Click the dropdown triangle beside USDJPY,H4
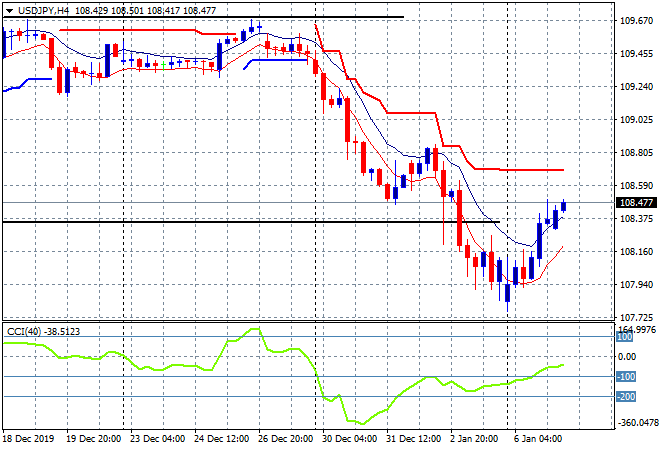 [x=9, y=11]
